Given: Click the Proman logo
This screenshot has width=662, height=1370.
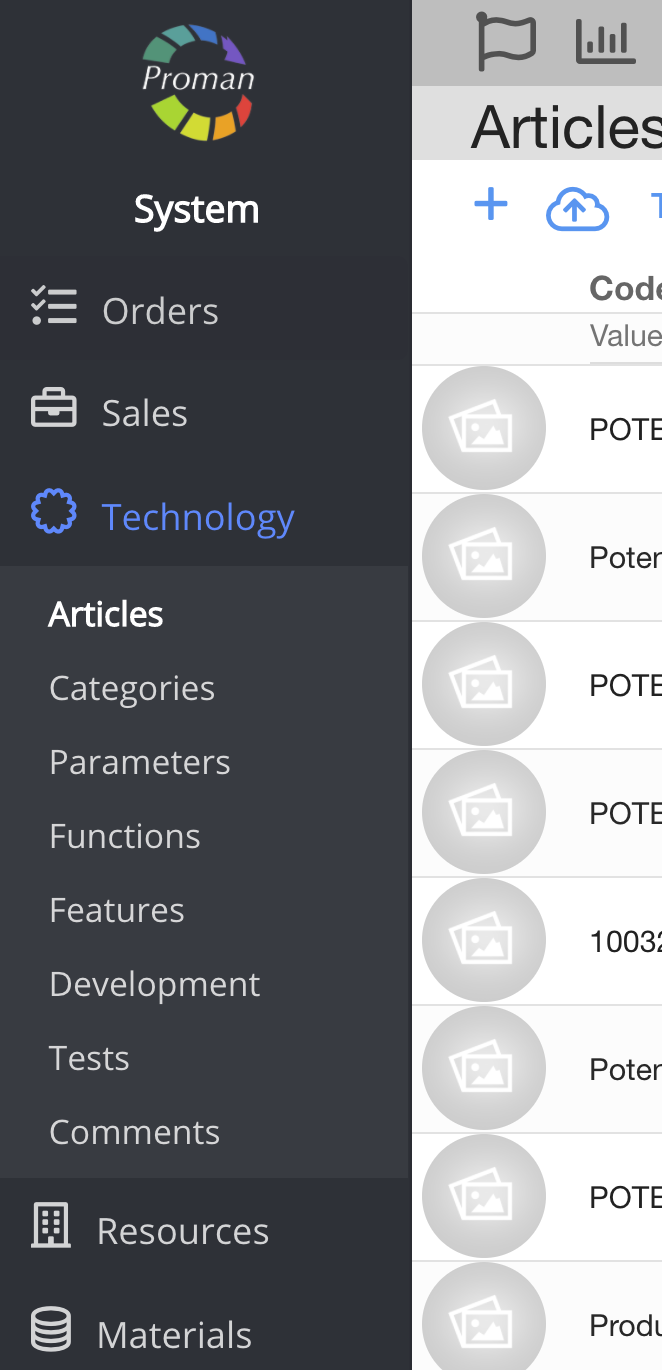Looking at the screenshot, I should 197,83.
